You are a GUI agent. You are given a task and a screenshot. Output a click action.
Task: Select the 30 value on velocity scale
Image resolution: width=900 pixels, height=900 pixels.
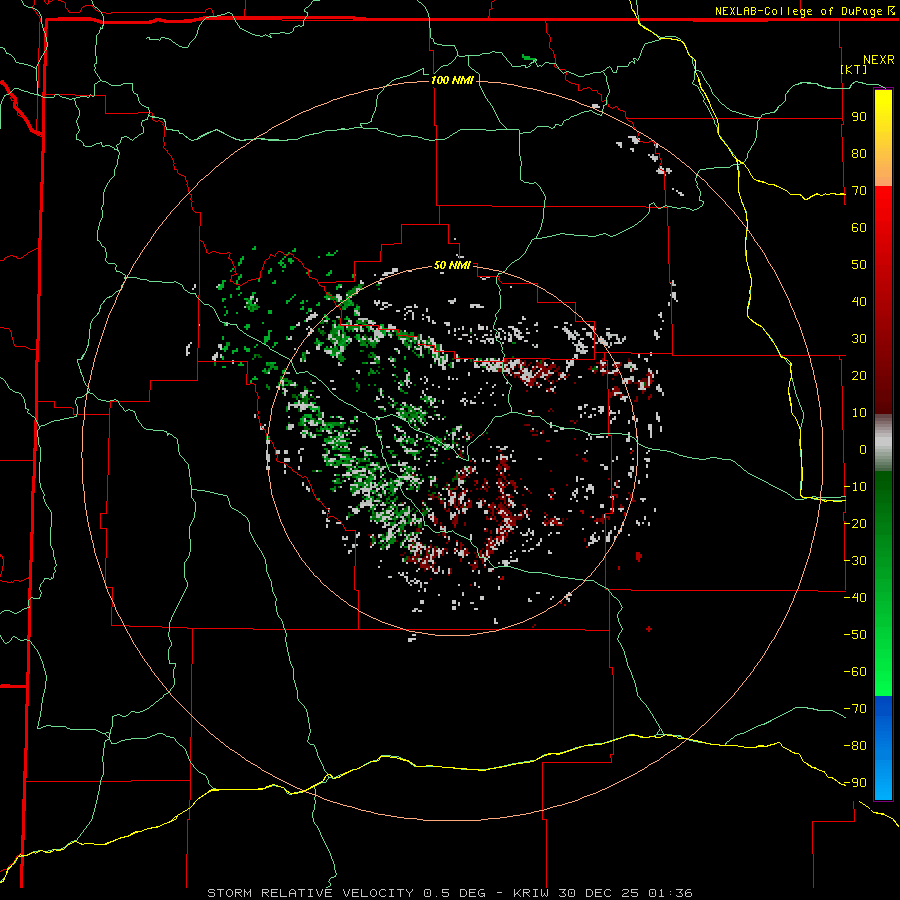coord(859,339)
